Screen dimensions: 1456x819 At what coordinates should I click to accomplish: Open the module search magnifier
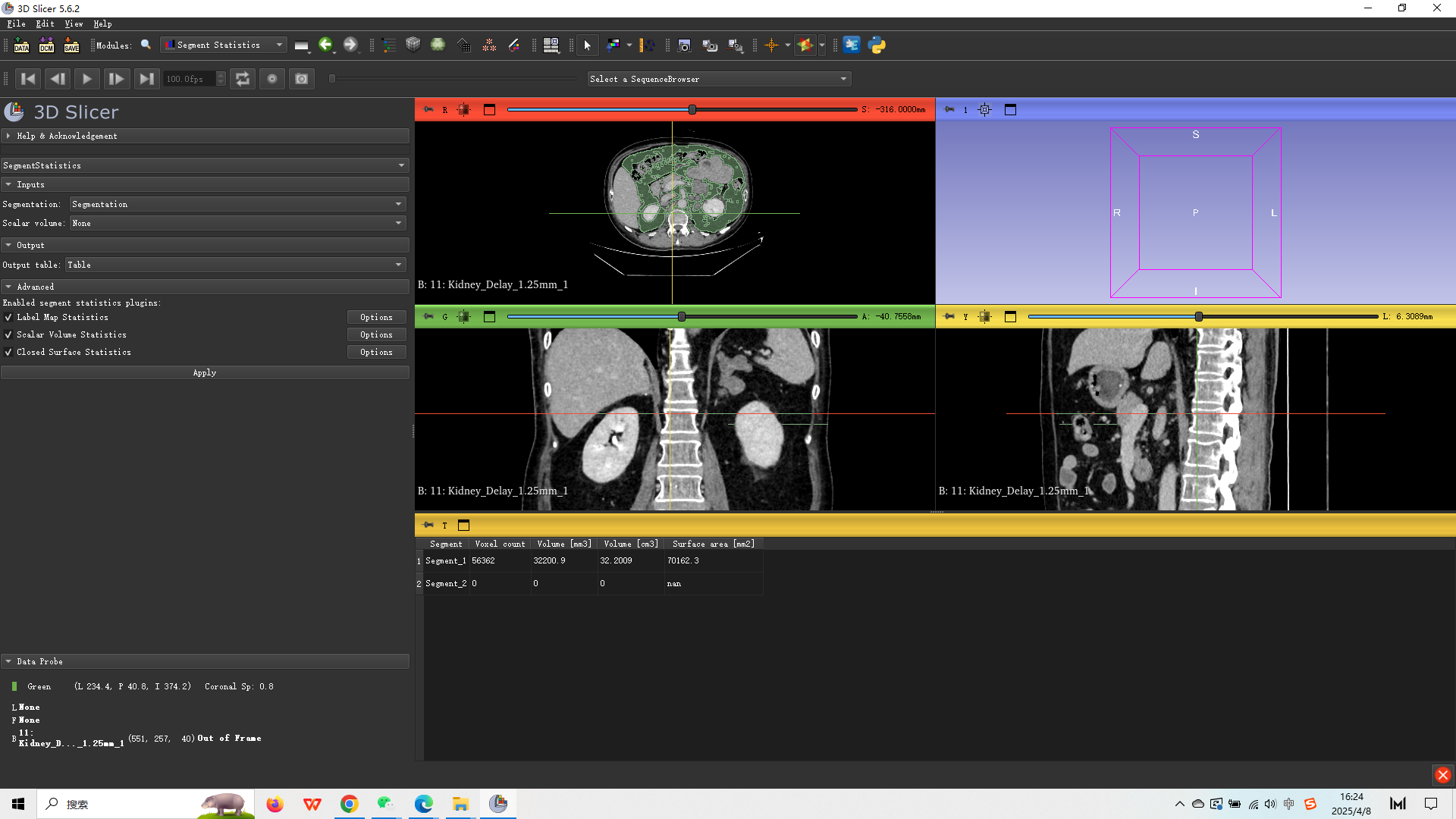(x=146, y=45)
